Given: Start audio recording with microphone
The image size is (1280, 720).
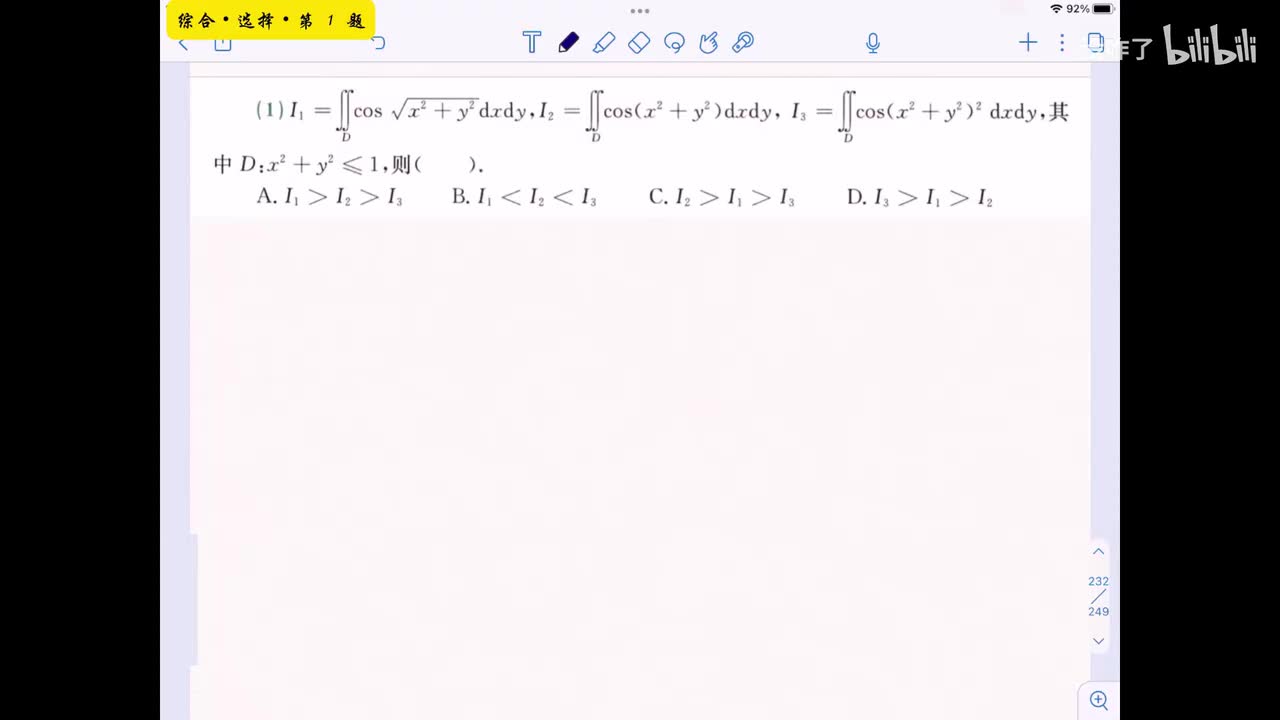Looking at the screenshot, I should [873, 42].
